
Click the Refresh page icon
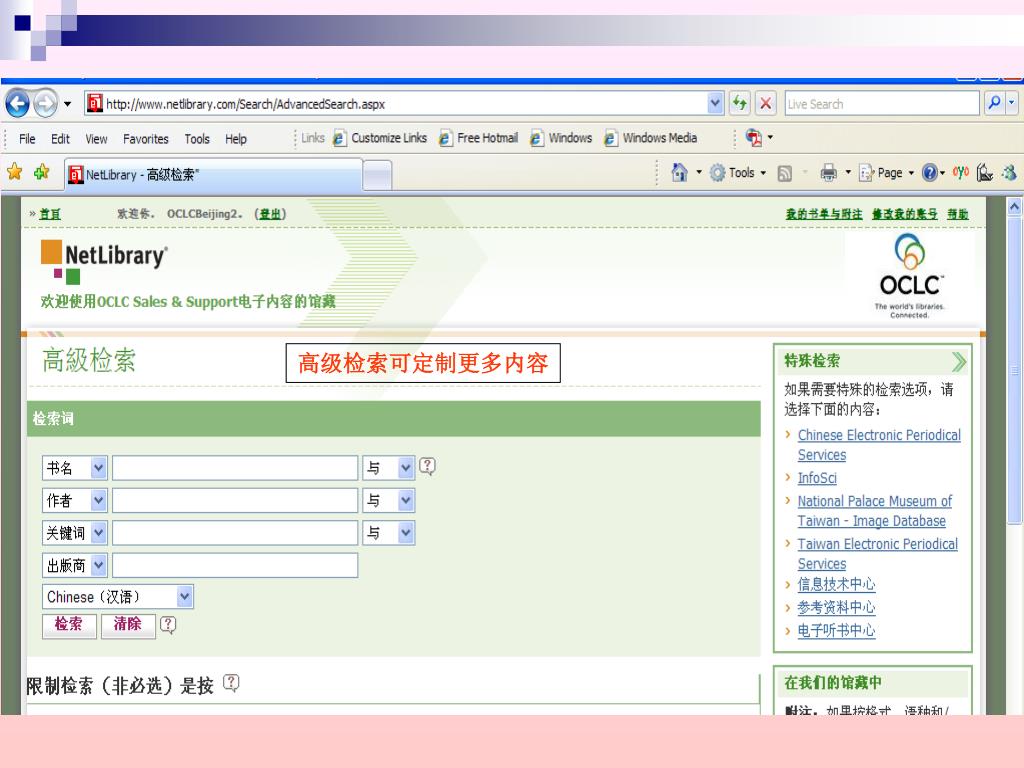pos(739,103)
